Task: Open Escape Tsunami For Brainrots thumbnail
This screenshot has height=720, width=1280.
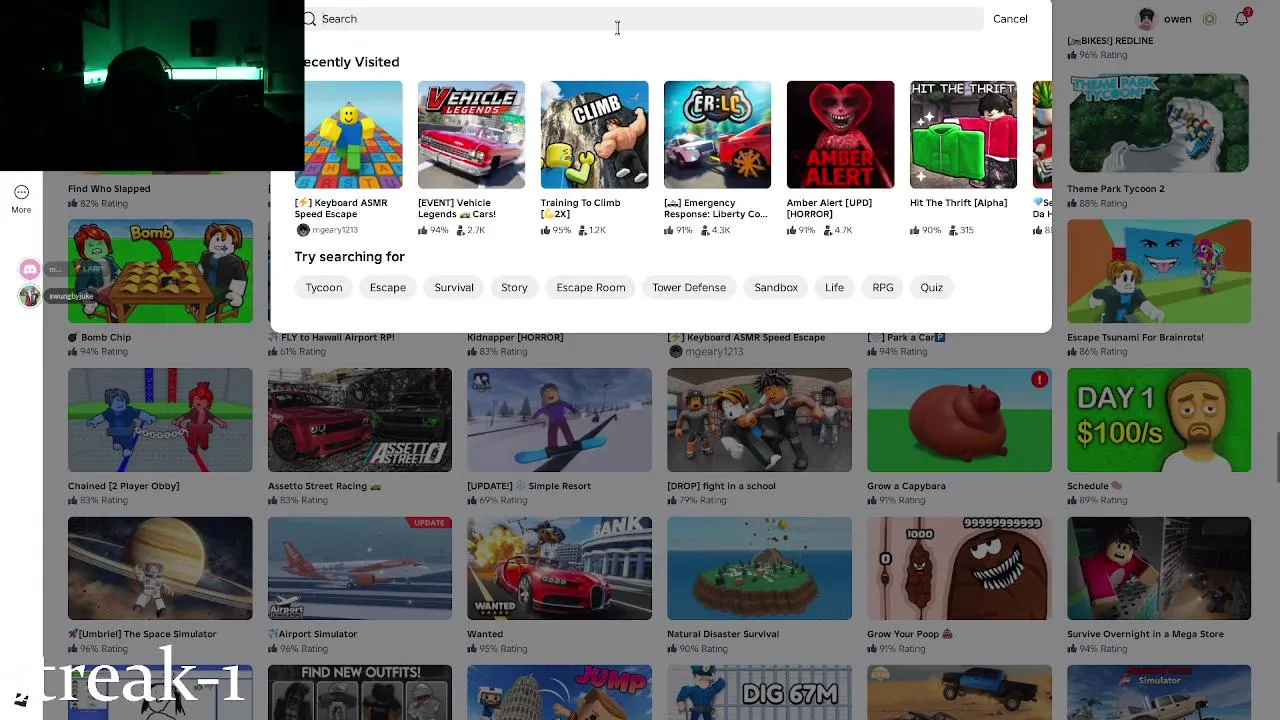Action: (x=1159, y=271)
